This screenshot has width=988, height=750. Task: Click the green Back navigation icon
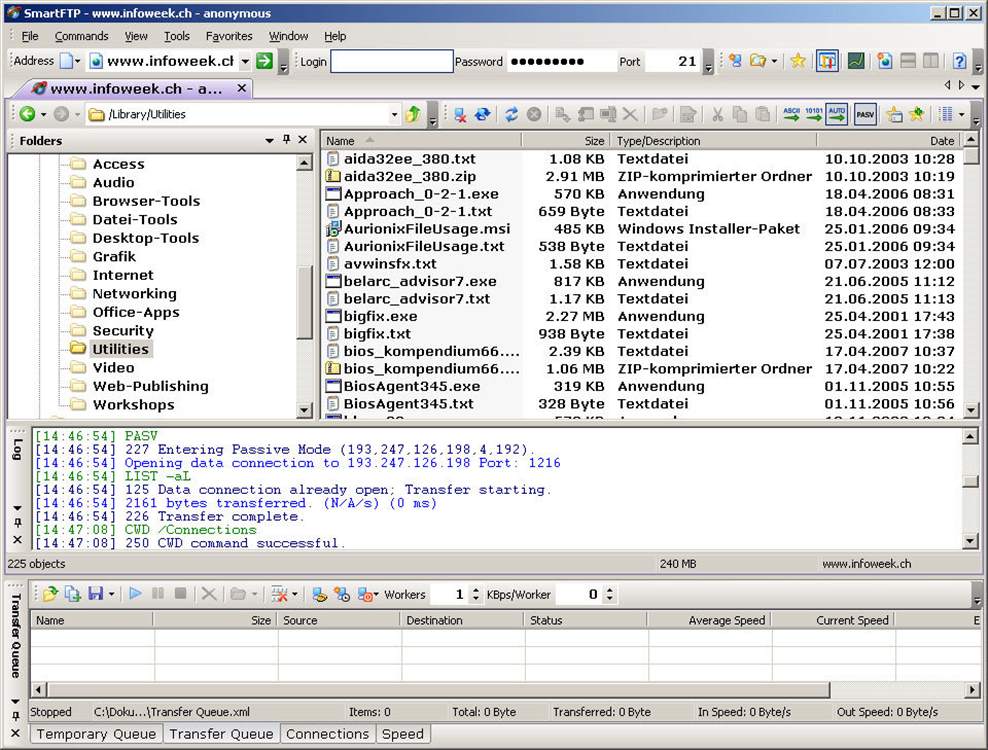[x=27, y=114]
